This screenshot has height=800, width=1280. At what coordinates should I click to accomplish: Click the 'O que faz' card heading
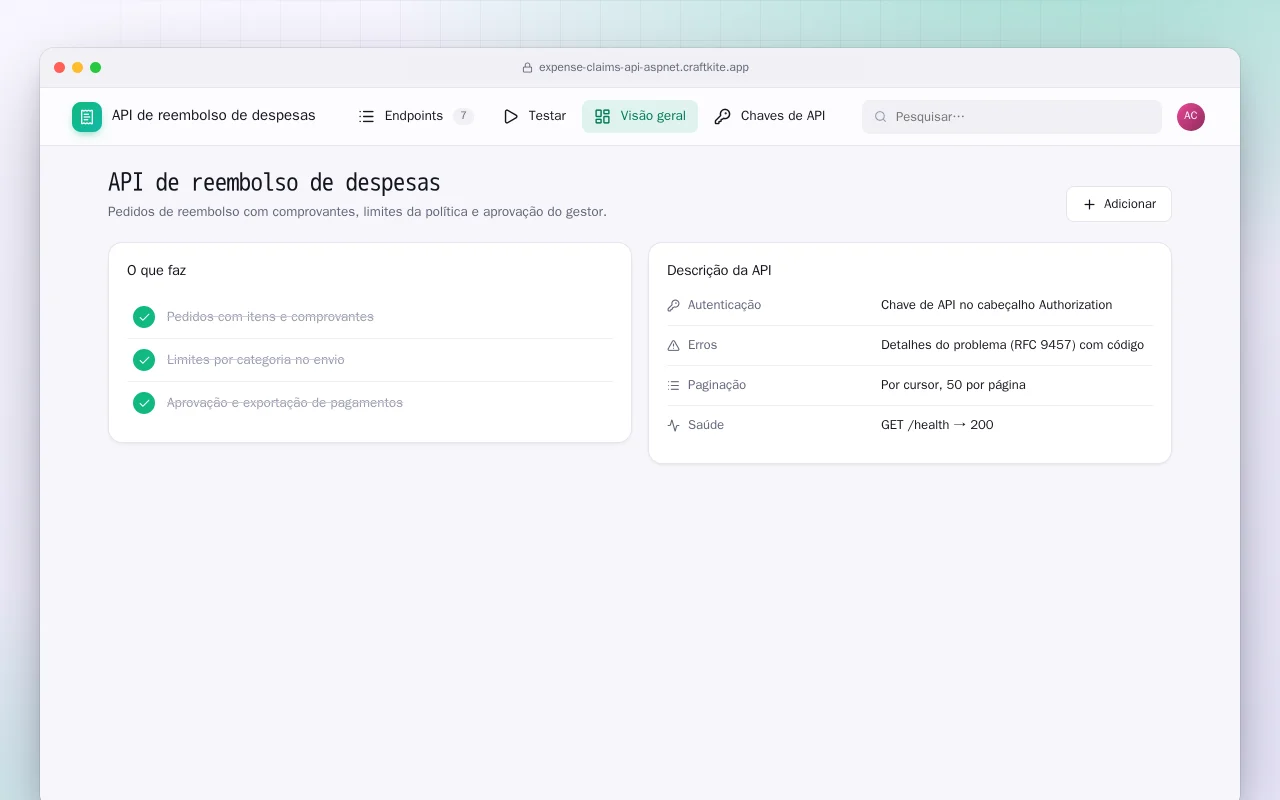coord(156,271)
